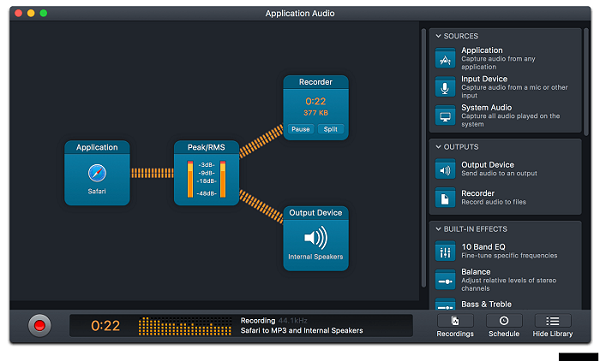
Task: Select the Input Device microphone icon
Action: [x=445, y=87]
